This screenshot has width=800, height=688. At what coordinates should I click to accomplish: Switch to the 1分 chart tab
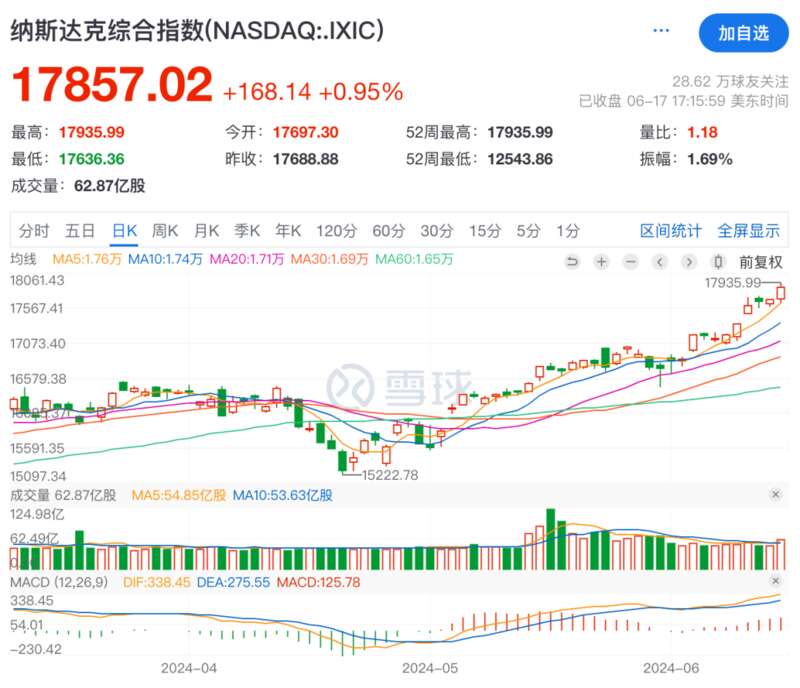point(568,231)
